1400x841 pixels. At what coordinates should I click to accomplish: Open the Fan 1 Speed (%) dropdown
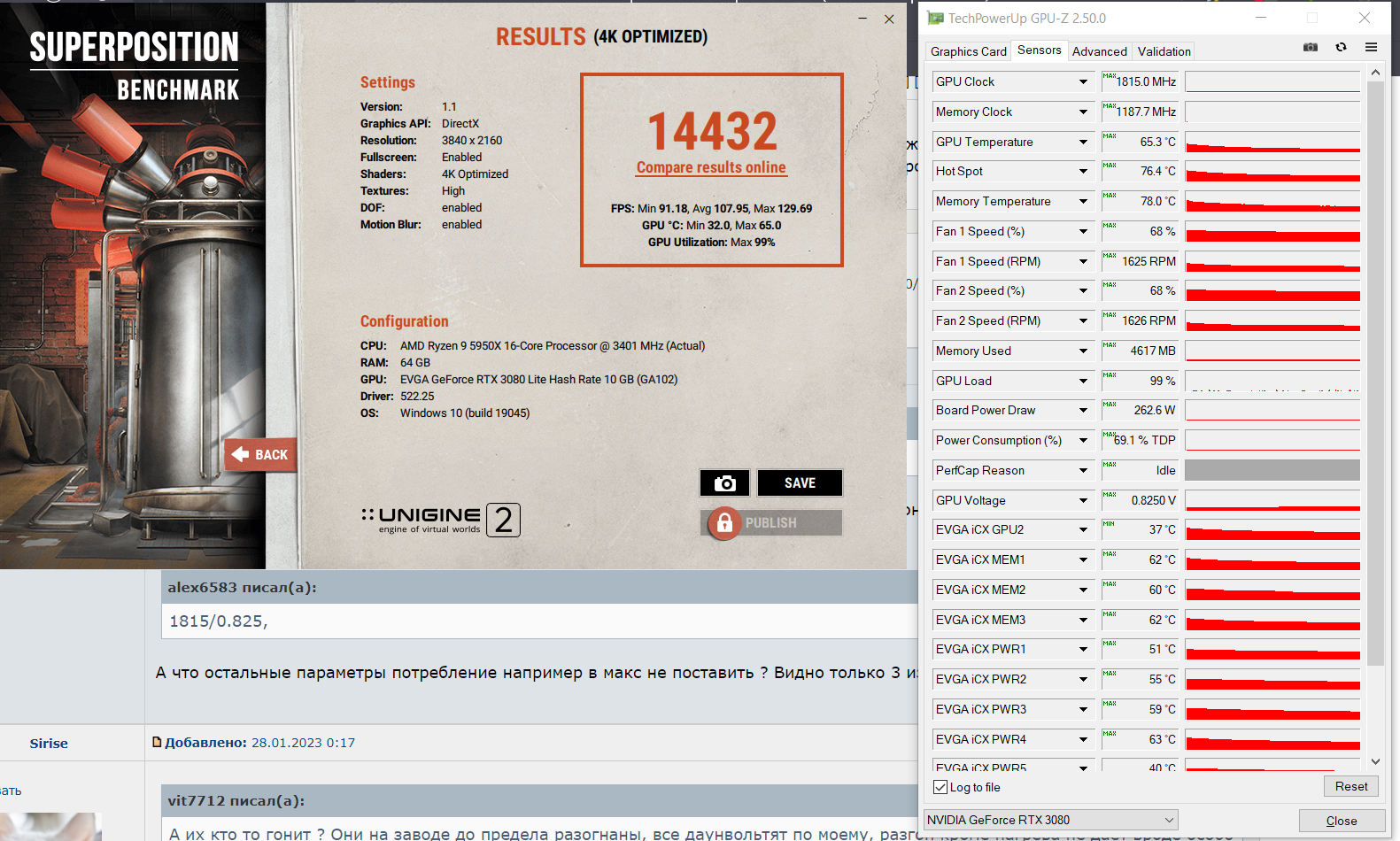pyautogui.click(x=1083, y=231)
